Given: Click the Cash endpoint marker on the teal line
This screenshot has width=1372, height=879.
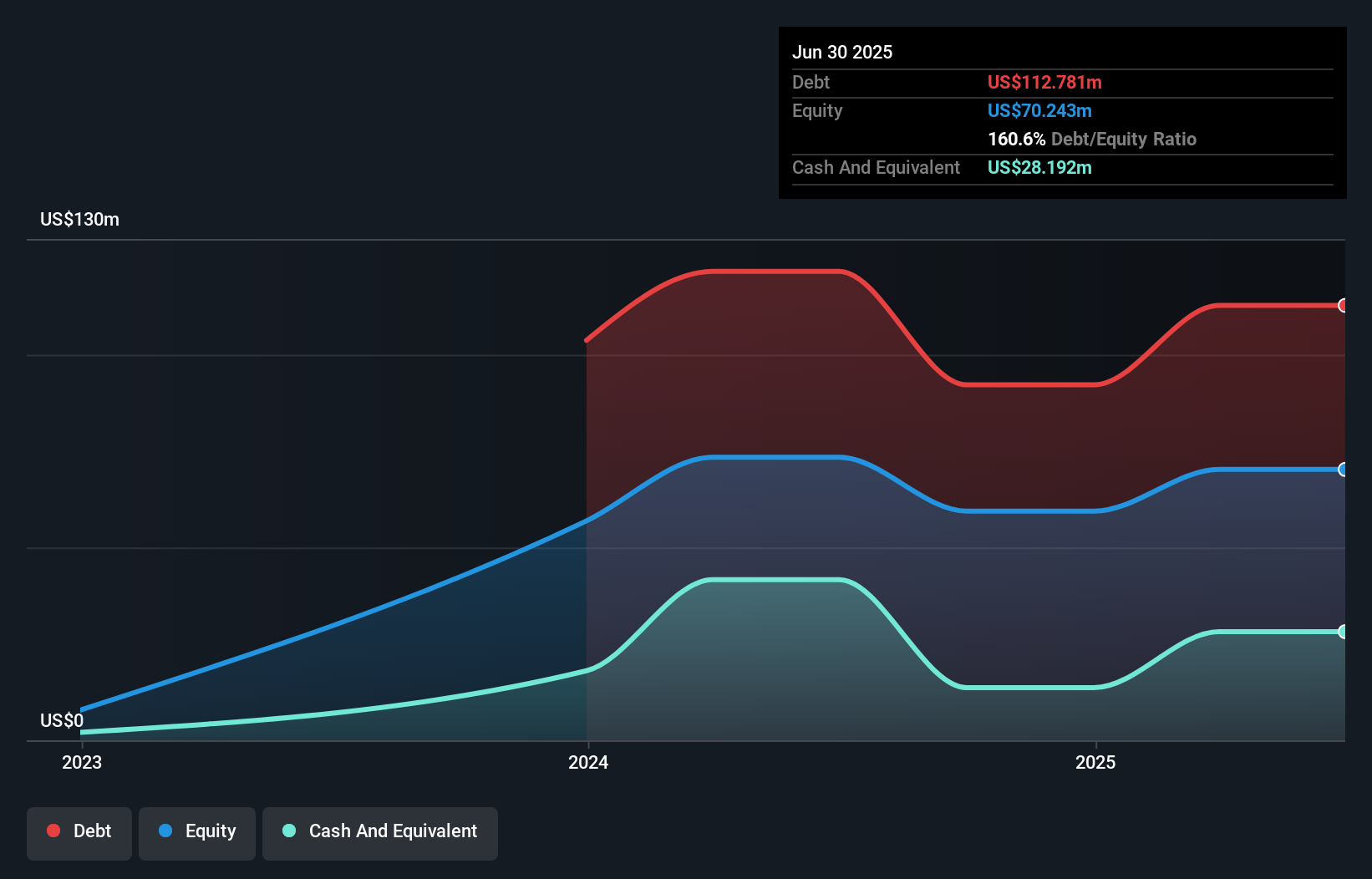Looking at the screenshot, I should (x=1344, y=631).
